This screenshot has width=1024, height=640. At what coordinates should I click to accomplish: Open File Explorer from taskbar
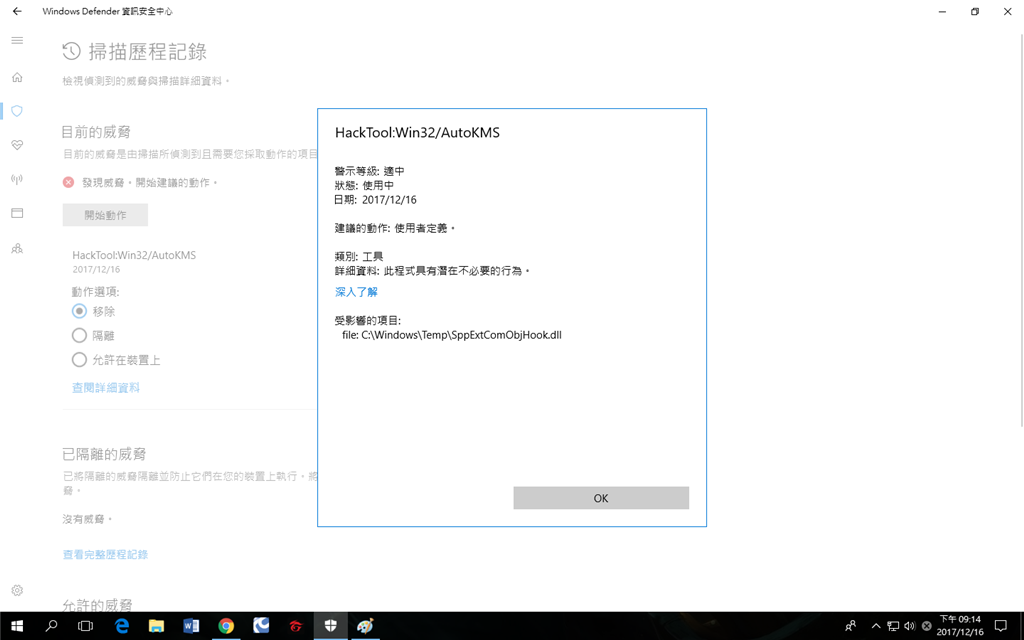(156, 626)
